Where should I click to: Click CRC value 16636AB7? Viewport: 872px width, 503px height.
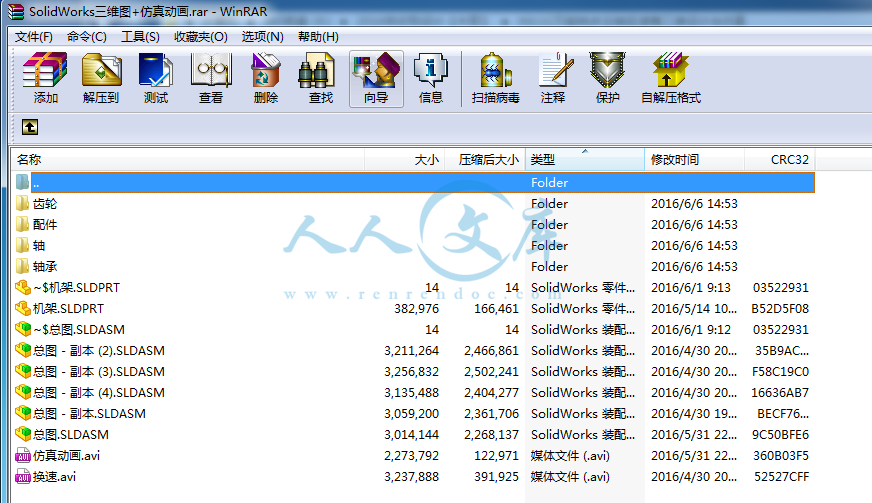click(x=780, y=393)
